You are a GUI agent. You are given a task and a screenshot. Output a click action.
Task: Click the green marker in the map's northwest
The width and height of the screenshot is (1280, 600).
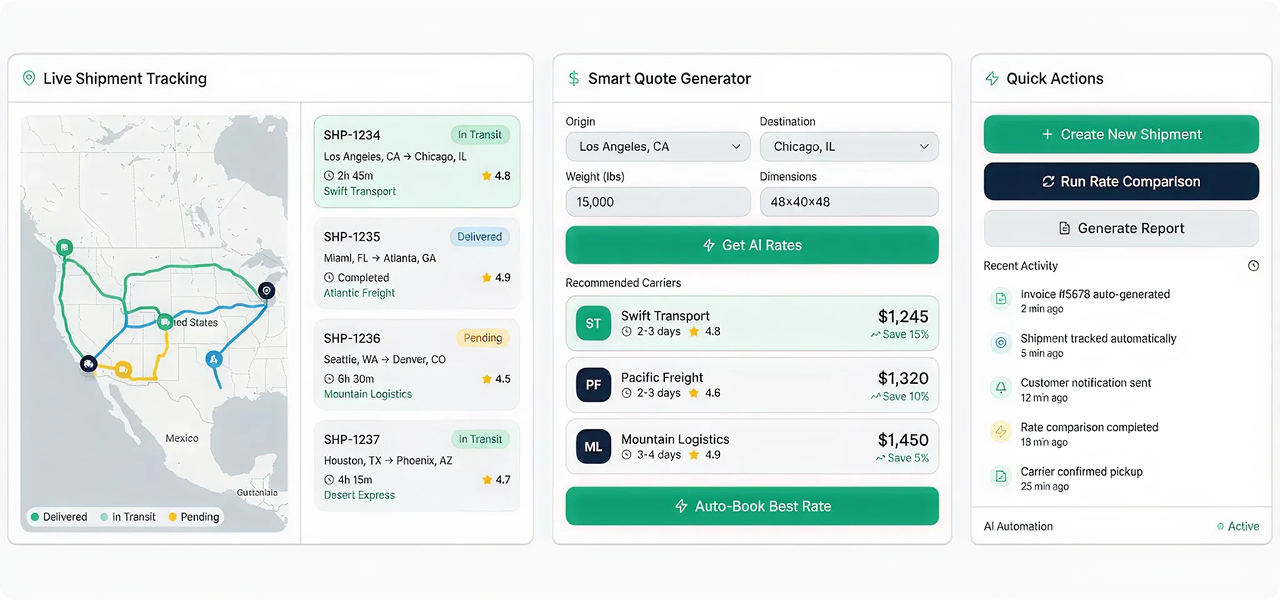tap(64, 247)
